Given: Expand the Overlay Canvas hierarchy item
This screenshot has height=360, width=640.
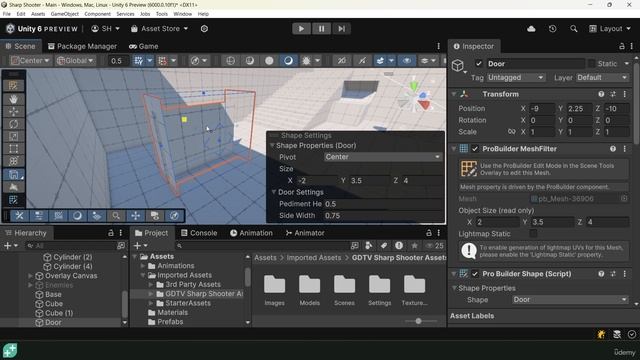Looking at the screenshot, I should [x=30, y=276].
